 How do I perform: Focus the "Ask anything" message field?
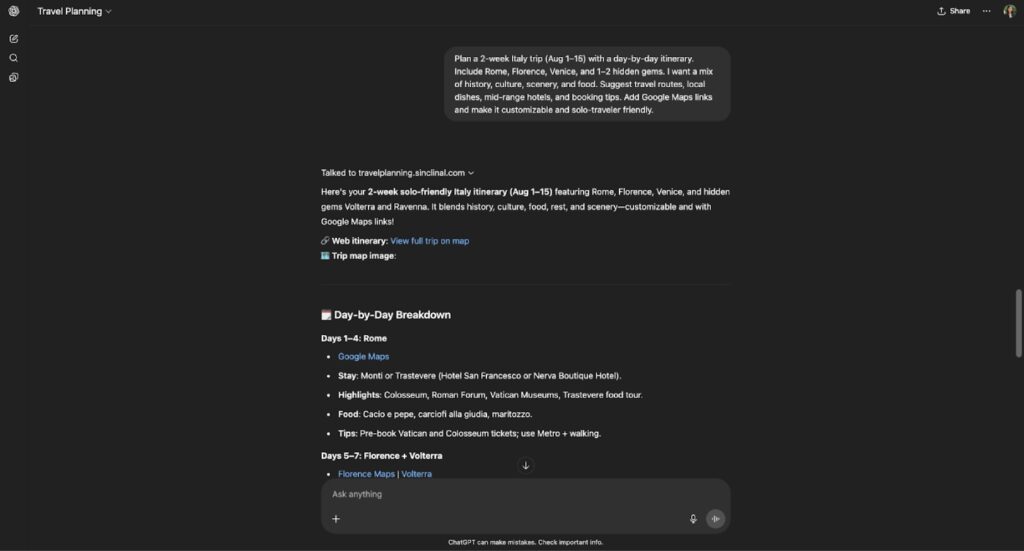click(510, 494)
